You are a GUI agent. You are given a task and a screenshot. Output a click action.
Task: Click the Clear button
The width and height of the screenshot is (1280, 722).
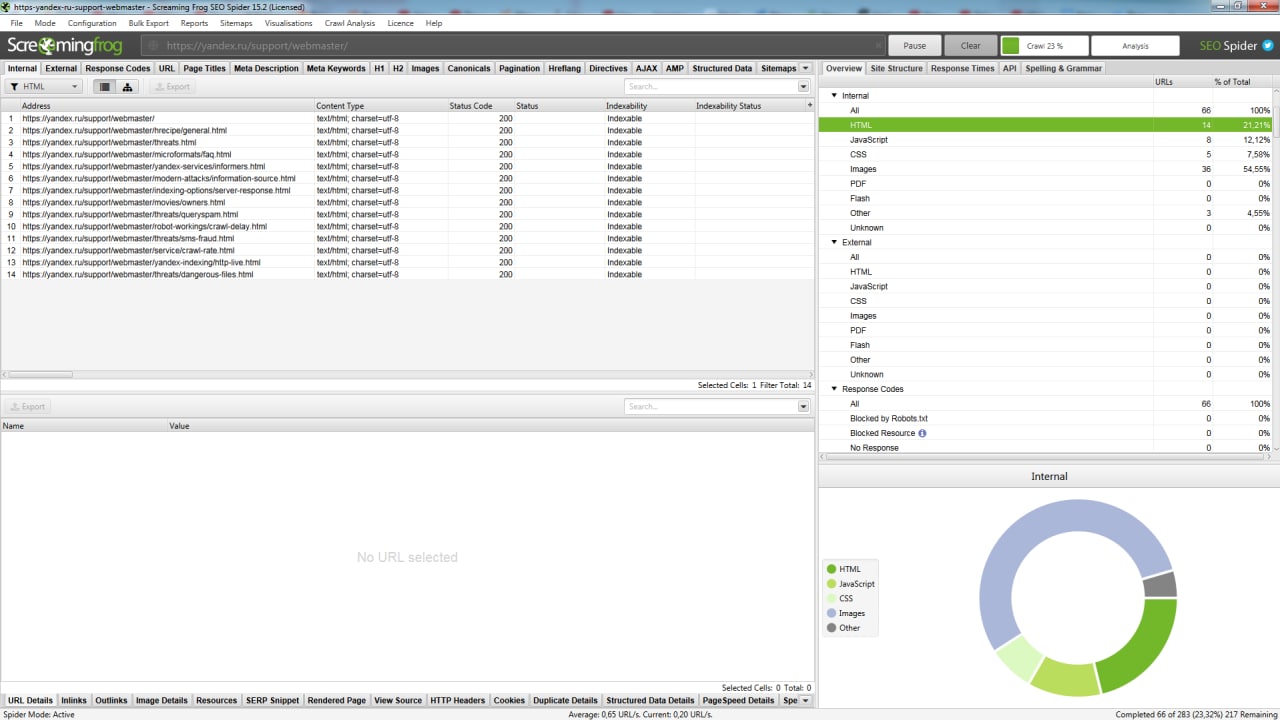coord(971,46)
